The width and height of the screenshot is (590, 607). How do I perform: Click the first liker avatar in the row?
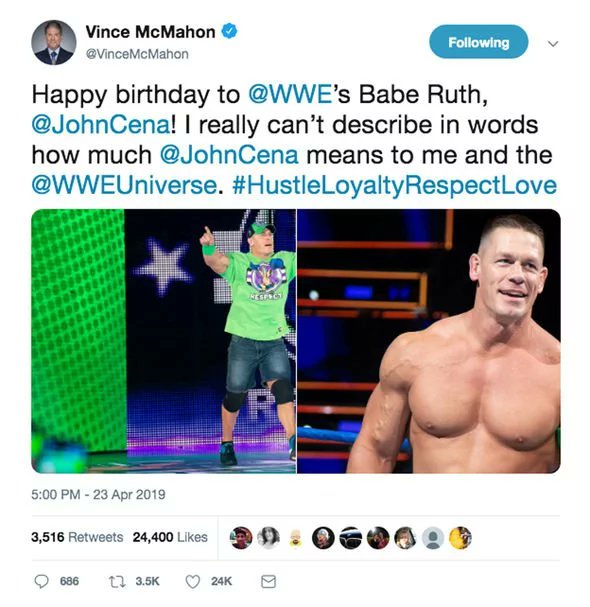[241, 538]
